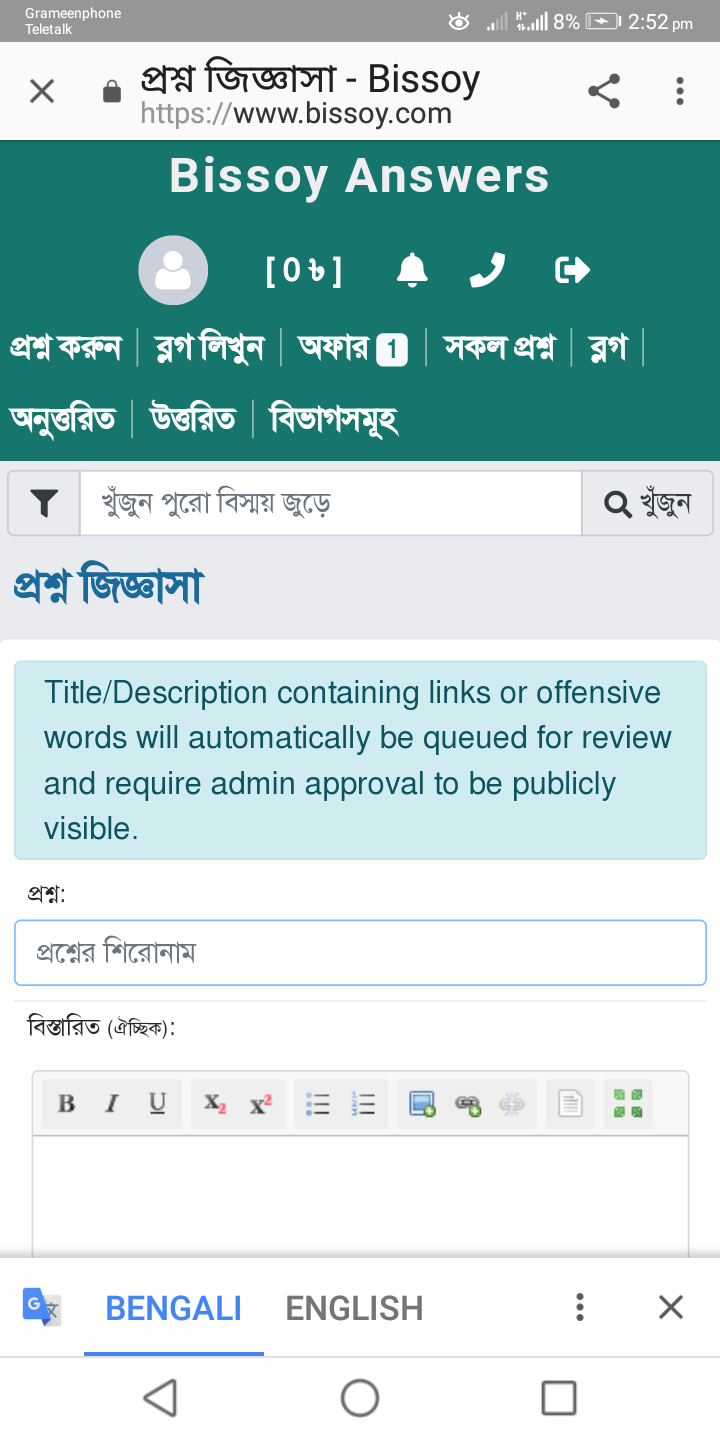Toggle underline formatting in the editor
720x1440 pixels.
[x=158, y=1104]
